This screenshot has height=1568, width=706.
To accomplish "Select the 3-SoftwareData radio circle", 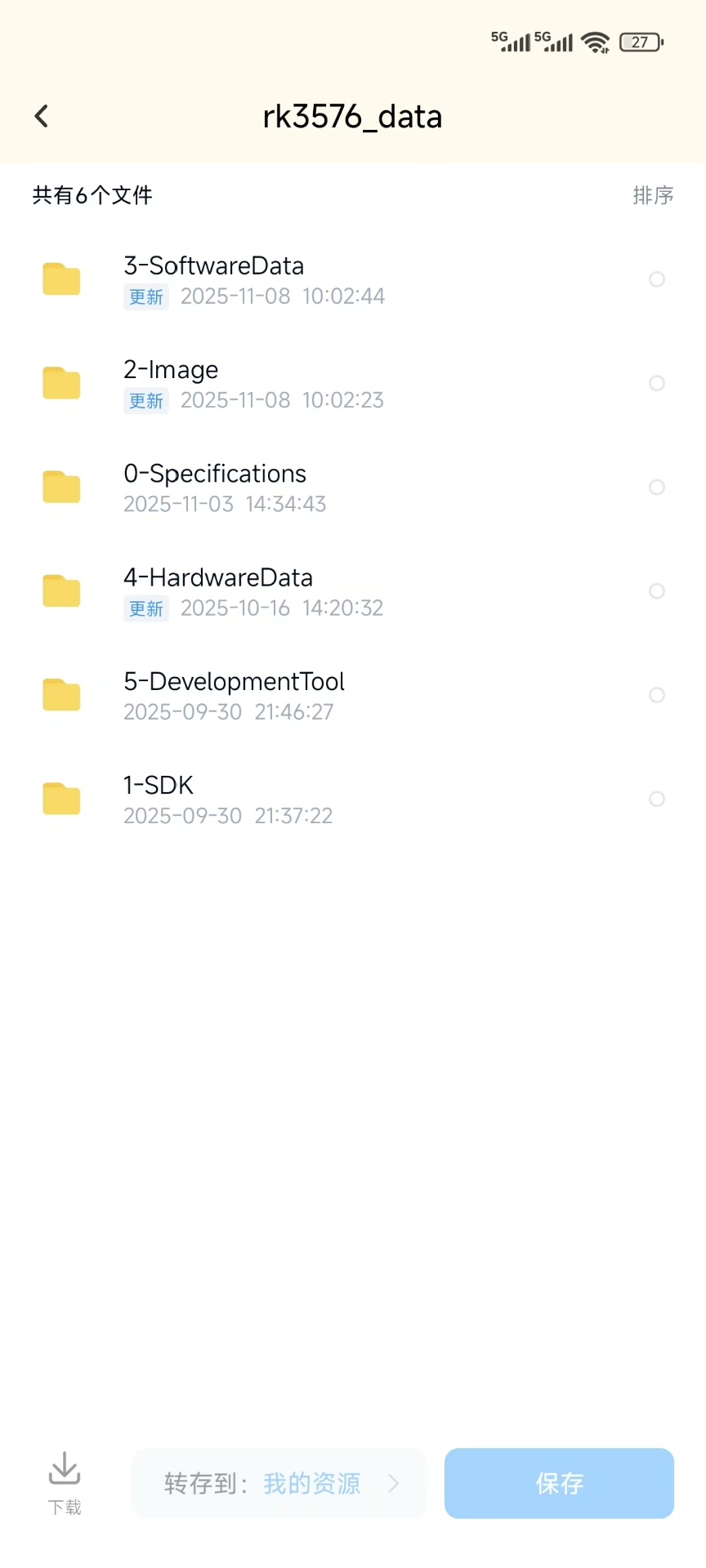I will pyautogui.click(x=657, y=279).
